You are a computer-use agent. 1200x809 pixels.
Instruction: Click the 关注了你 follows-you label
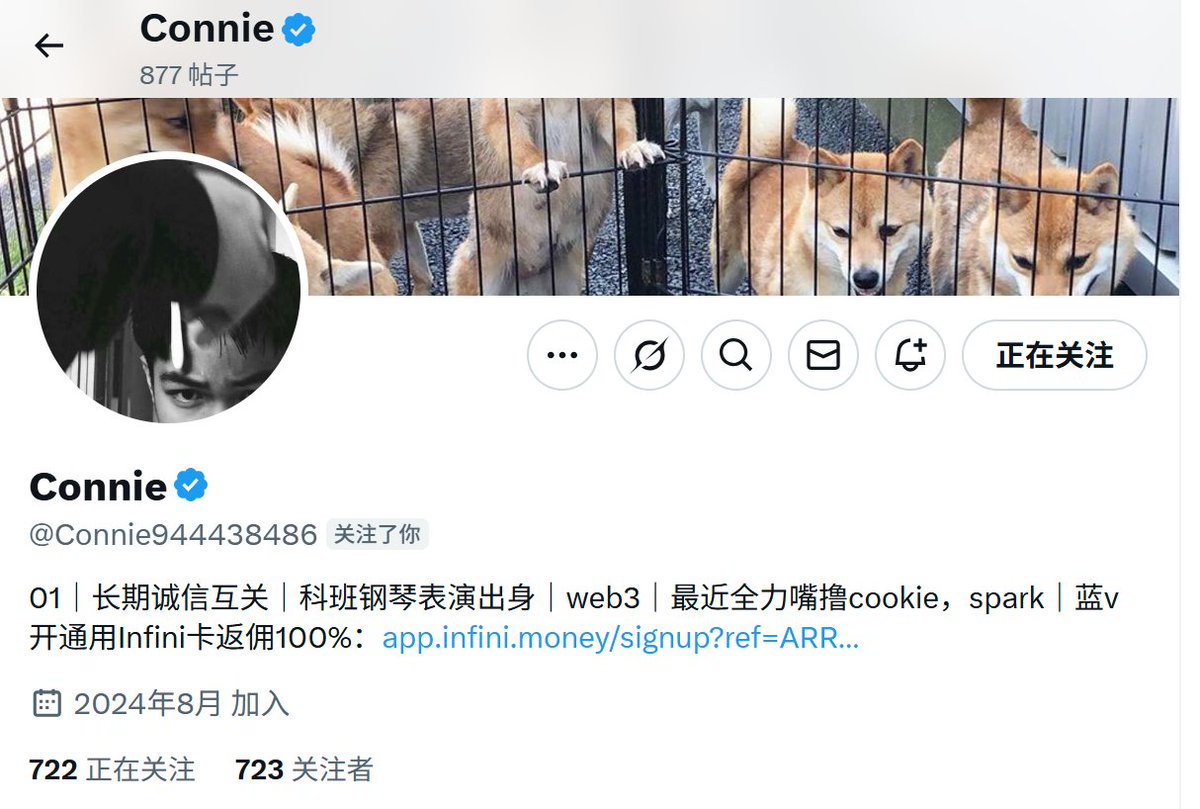pos(377,535)
